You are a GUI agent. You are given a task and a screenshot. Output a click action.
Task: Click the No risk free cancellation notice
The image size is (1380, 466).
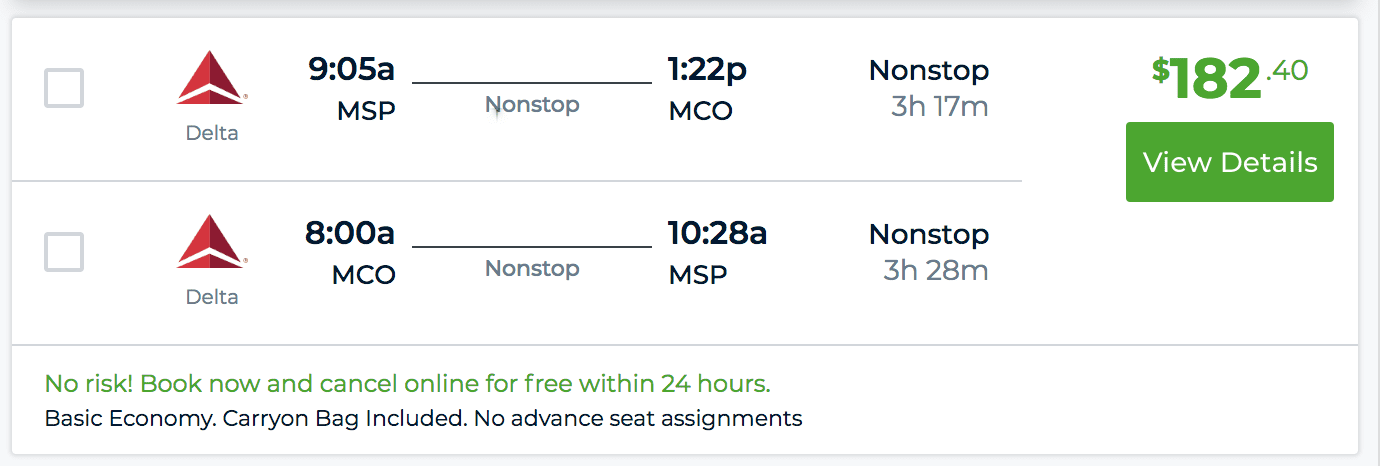(408, 384)
